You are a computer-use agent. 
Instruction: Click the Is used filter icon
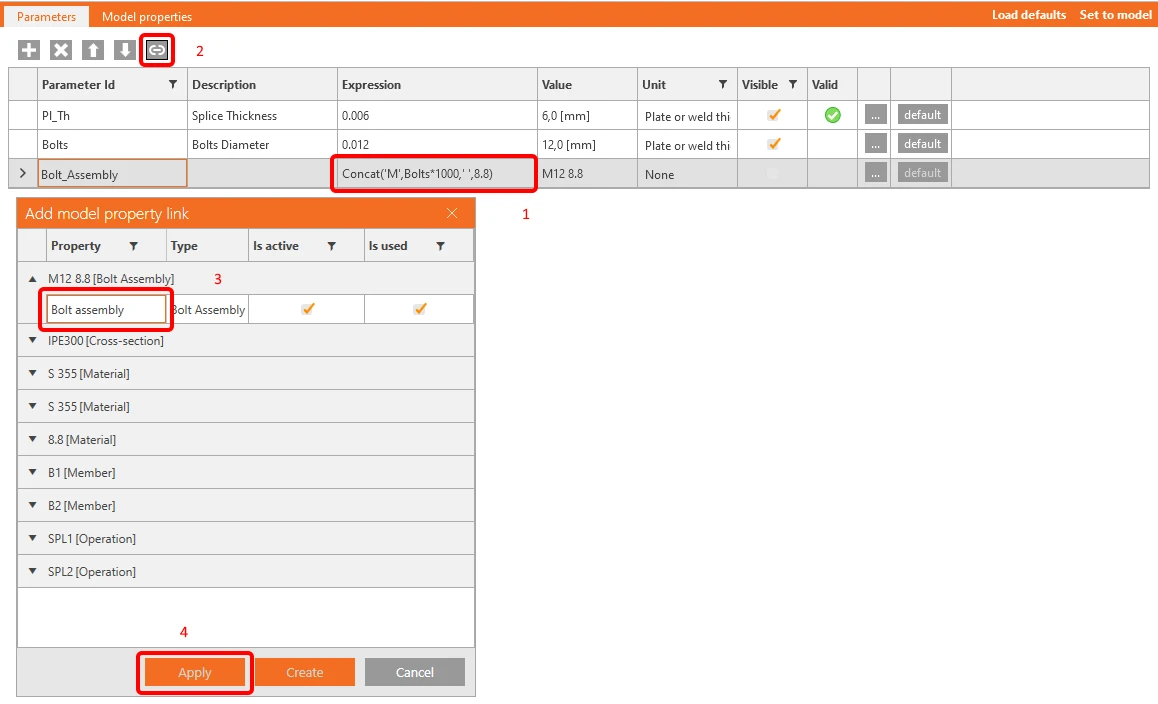tap(440, 246)
